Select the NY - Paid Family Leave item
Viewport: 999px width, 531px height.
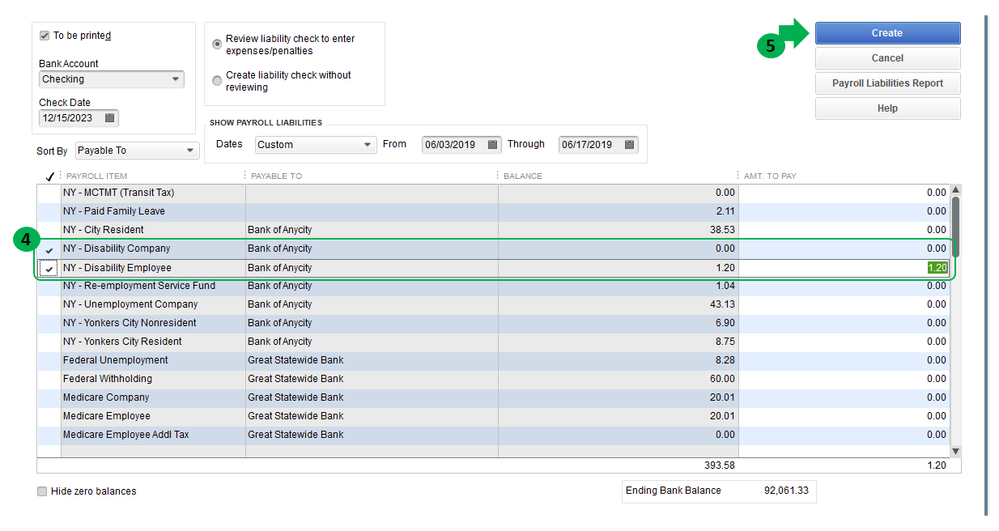113,211
